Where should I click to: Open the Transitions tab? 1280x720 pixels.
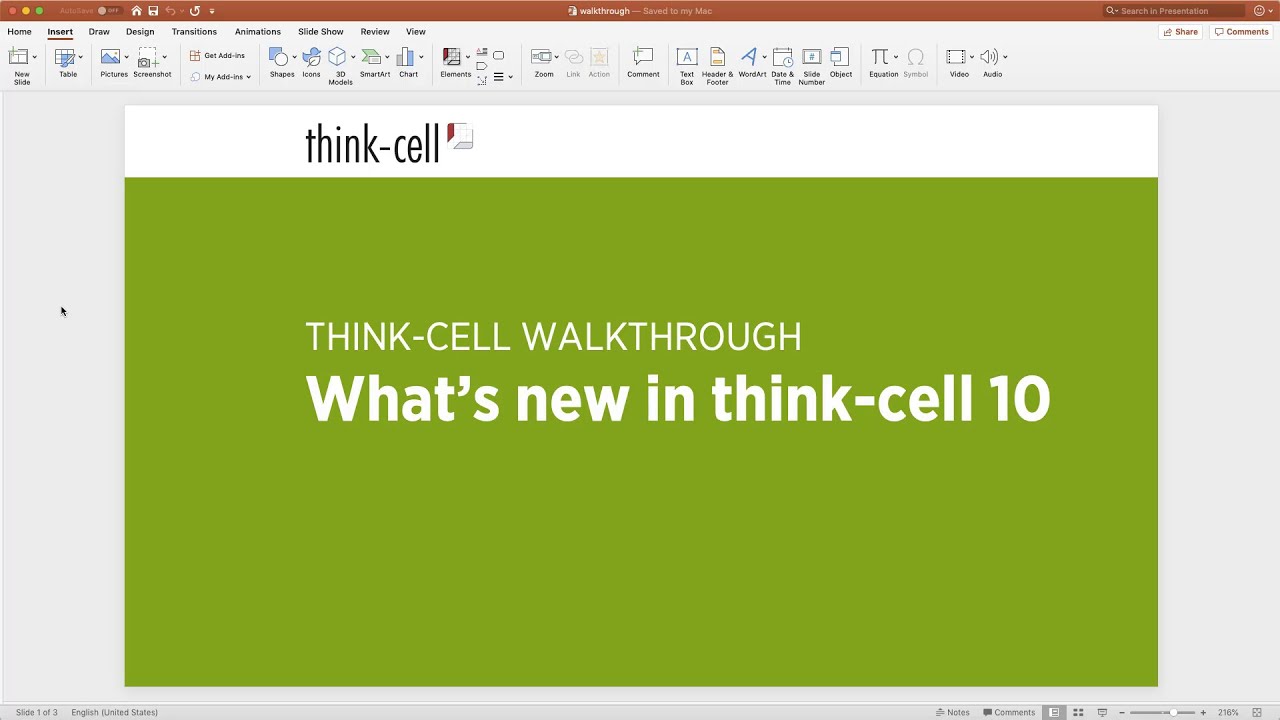(194, 32)
